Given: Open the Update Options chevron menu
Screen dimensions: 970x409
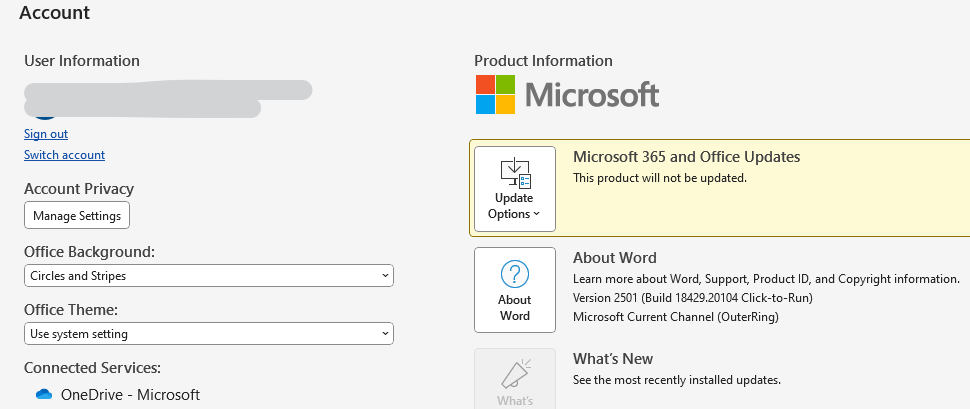Looking at the screenshot, I should [x=536, y=214].
